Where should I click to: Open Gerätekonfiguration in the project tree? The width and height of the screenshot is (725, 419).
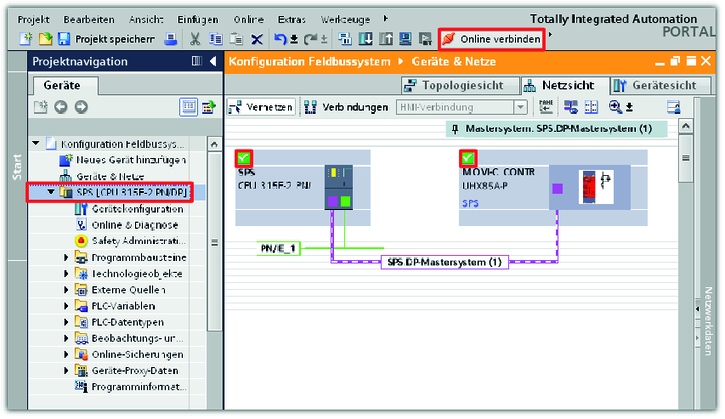(x=137, y=209)
